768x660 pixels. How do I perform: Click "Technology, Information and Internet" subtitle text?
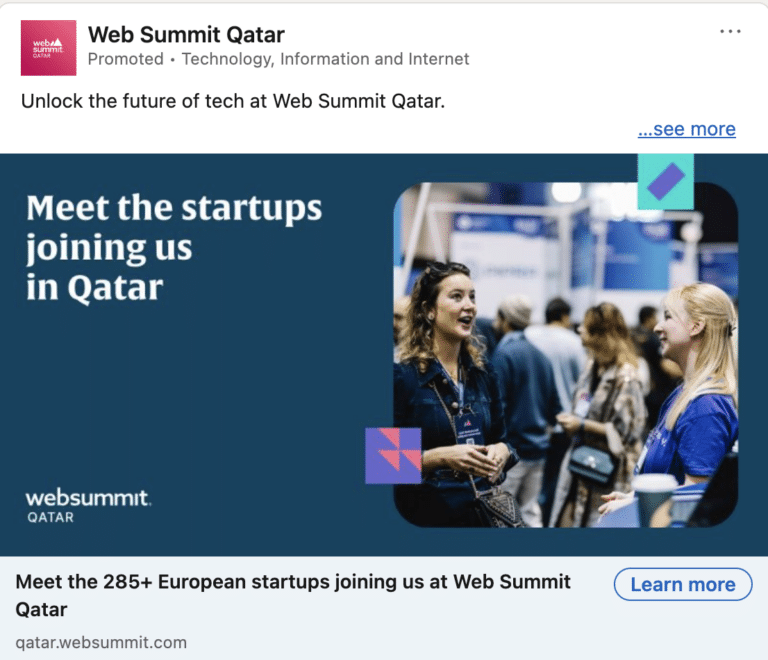coord(325,59)
